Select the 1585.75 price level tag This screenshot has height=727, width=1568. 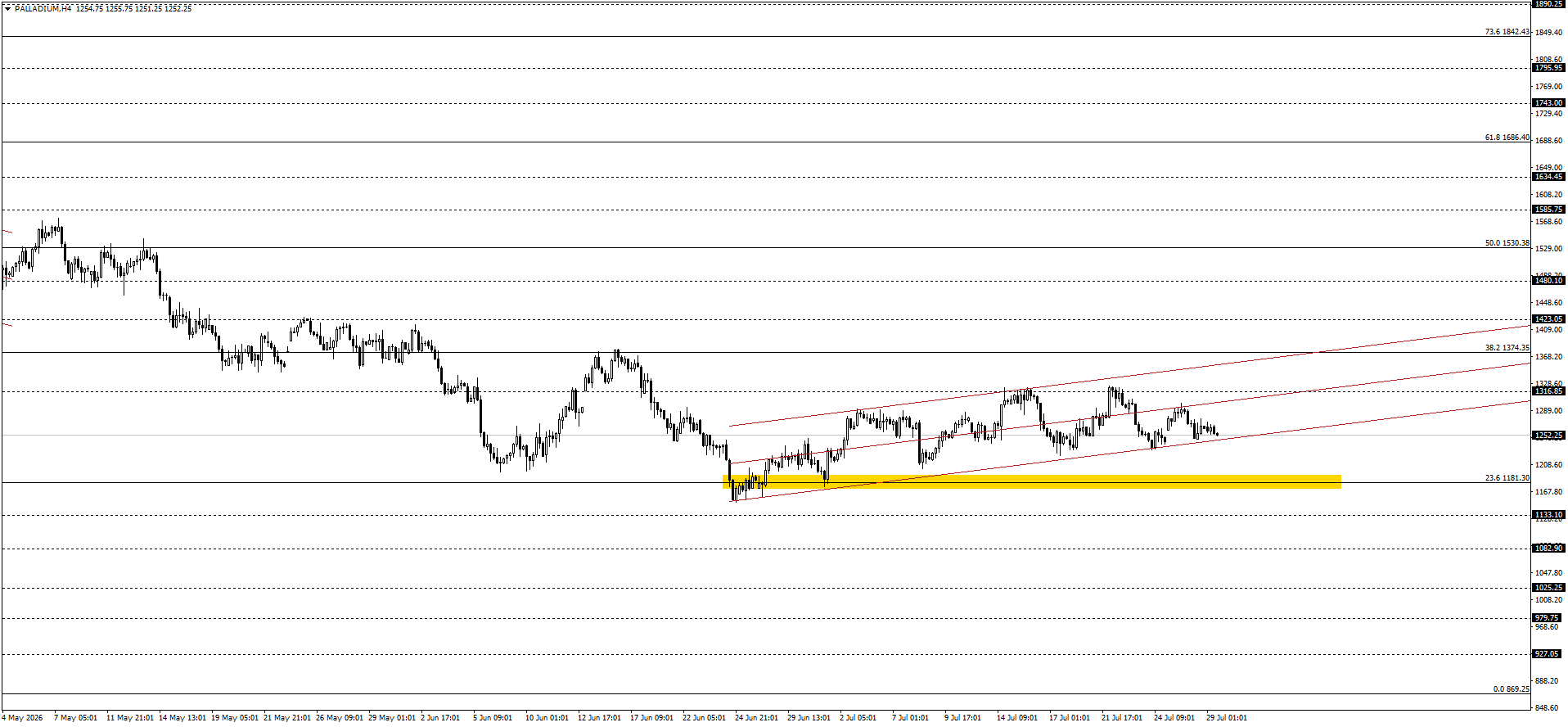(x=1548, y=210)
